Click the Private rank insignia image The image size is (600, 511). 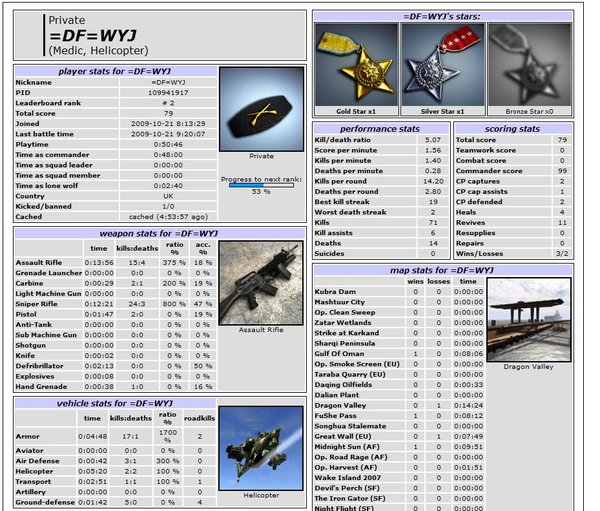click(261, 109)
